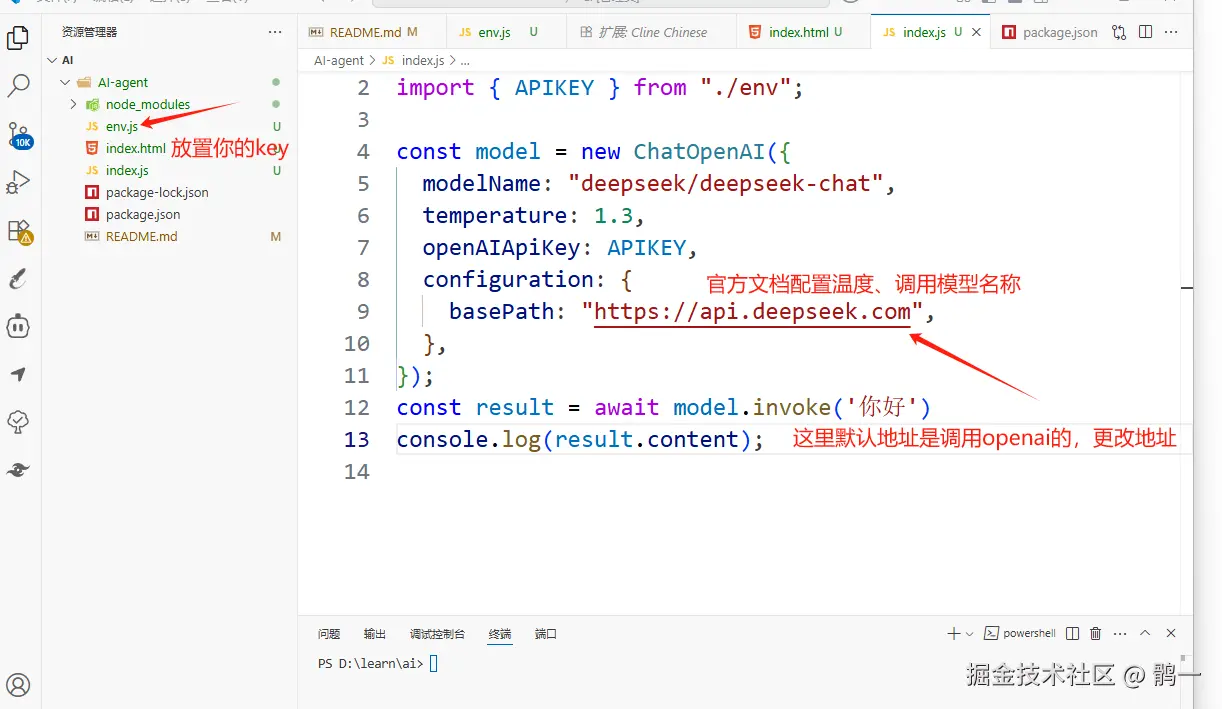Open the Cline robot icon view
1222x709 pixels.
pyautogui.click(x=18, y=326)
